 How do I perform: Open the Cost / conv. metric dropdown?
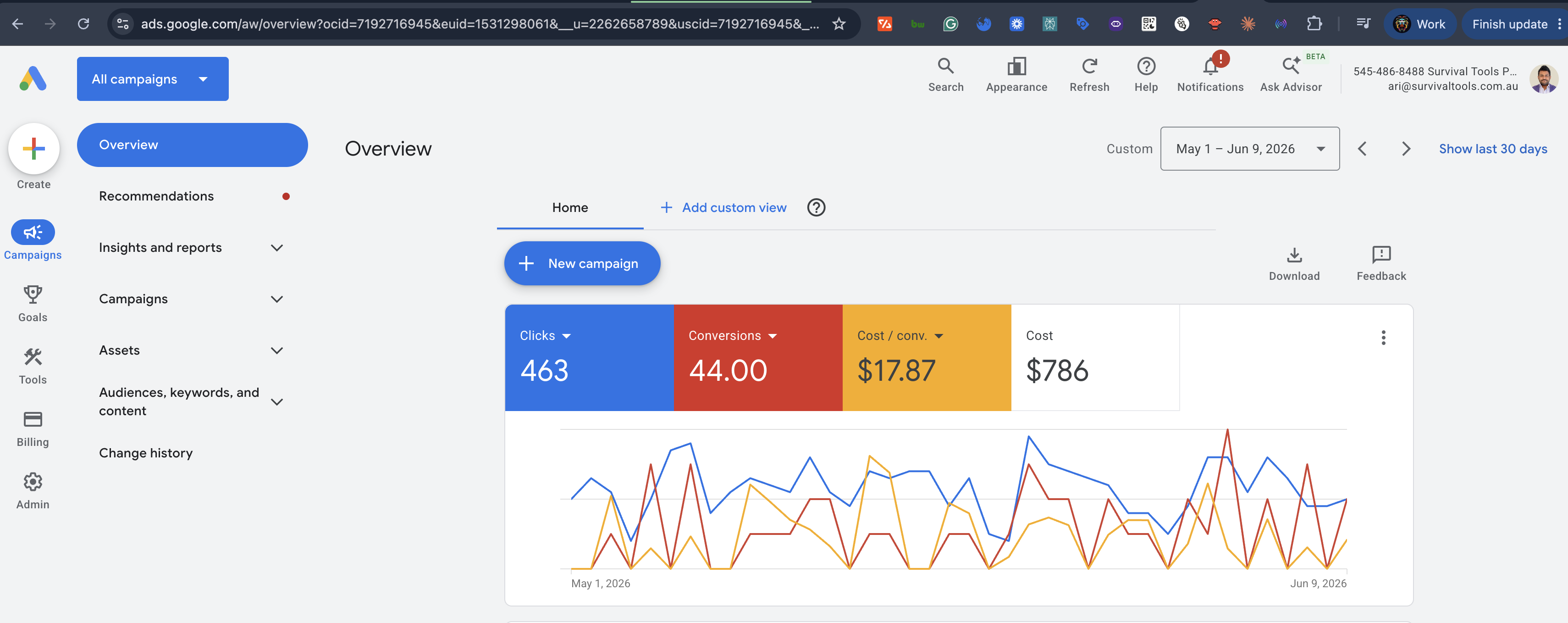click(x=900, y=335)
